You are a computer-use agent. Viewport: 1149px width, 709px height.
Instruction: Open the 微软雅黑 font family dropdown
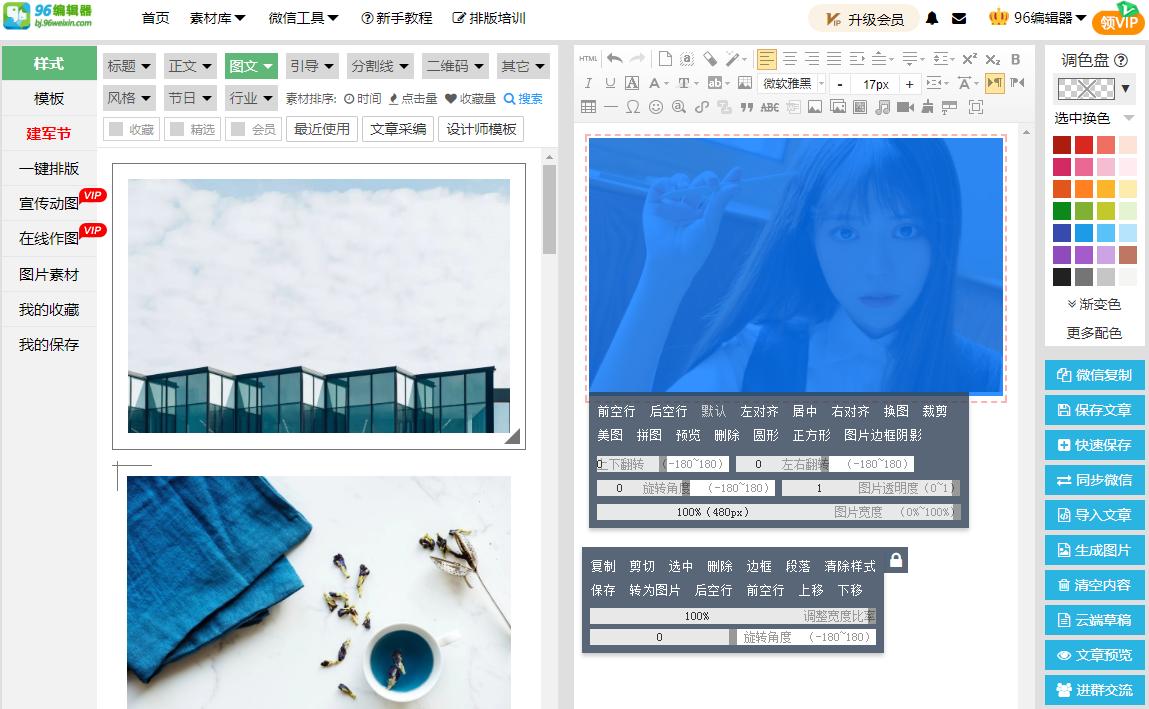coord(790,82)
